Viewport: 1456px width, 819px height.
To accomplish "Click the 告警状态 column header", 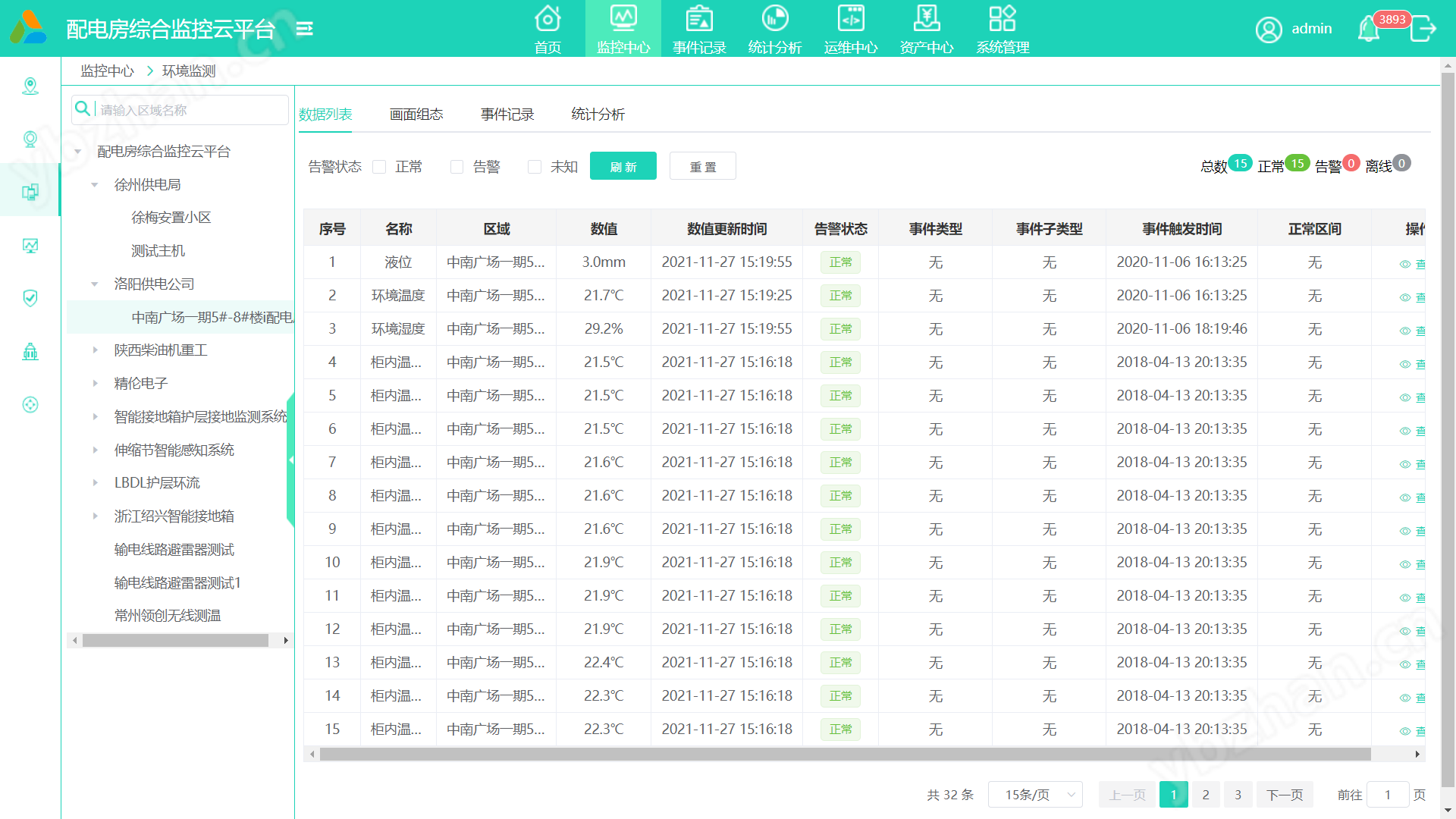I will click(840, 229).
